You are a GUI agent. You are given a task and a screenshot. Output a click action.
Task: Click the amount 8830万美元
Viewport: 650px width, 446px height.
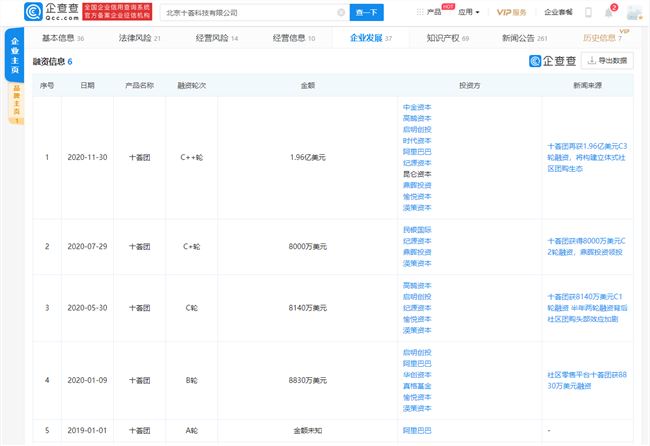[308, 381]
